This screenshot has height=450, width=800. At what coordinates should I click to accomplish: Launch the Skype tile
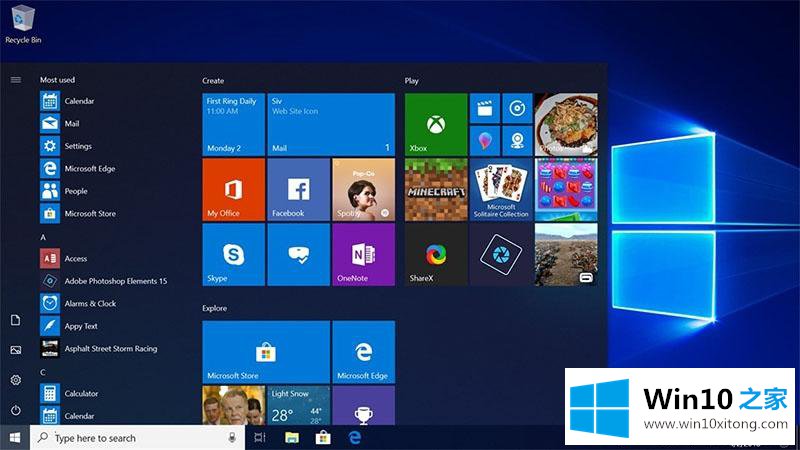[234, 255]
